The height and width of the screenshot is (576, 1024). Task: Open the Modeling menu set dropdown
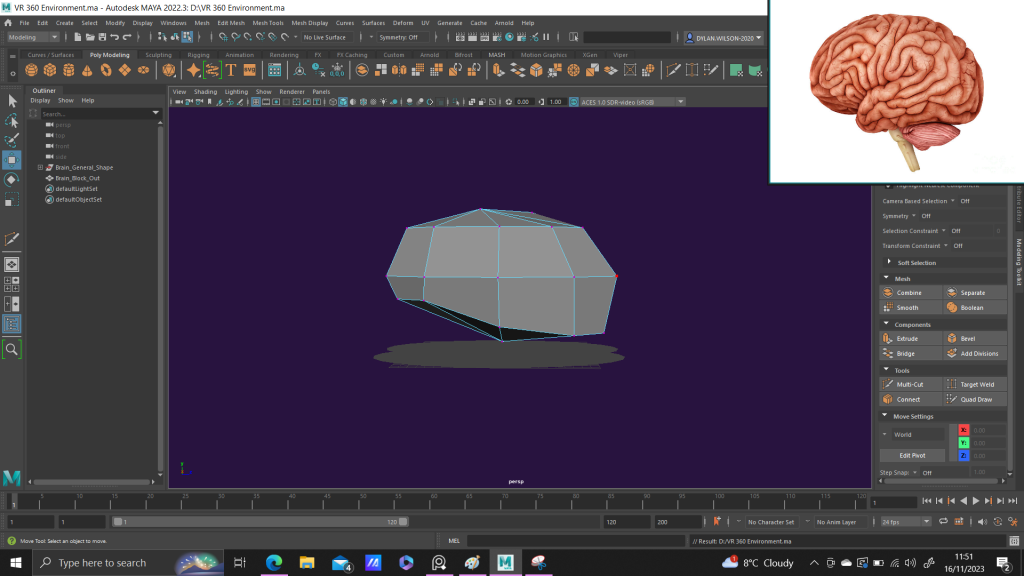[35, 37]
